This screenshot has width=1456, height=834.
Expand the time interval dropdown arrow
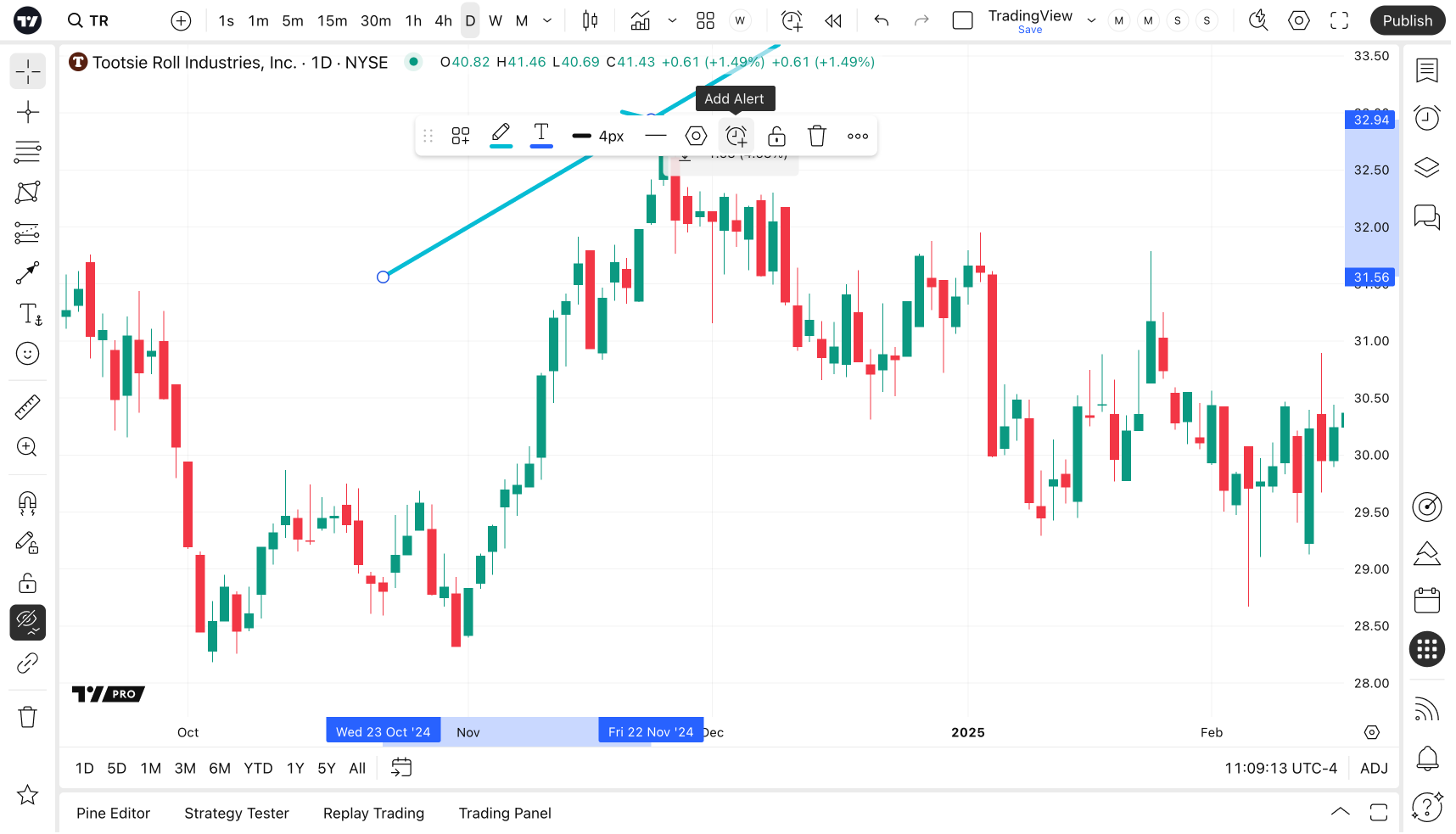coord(548,20)
